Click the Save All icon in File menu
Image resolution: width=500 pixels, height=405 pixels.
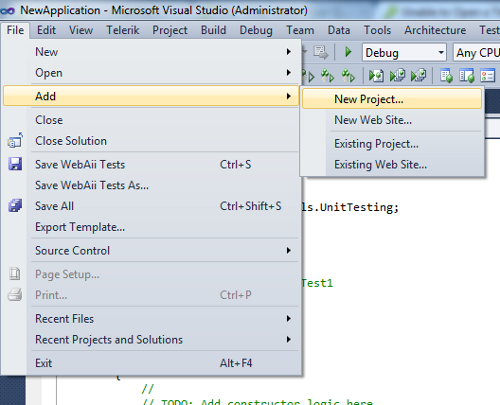(15, 206)
